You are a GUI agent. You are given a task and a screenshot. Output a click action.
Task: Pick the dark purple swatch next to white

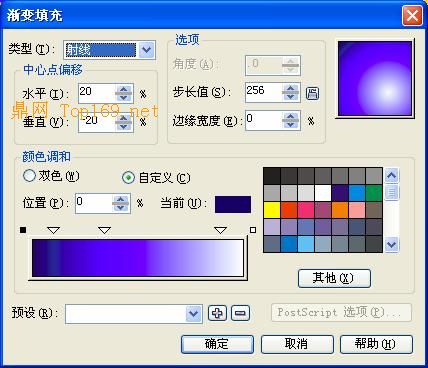click(x=340, y=193)
